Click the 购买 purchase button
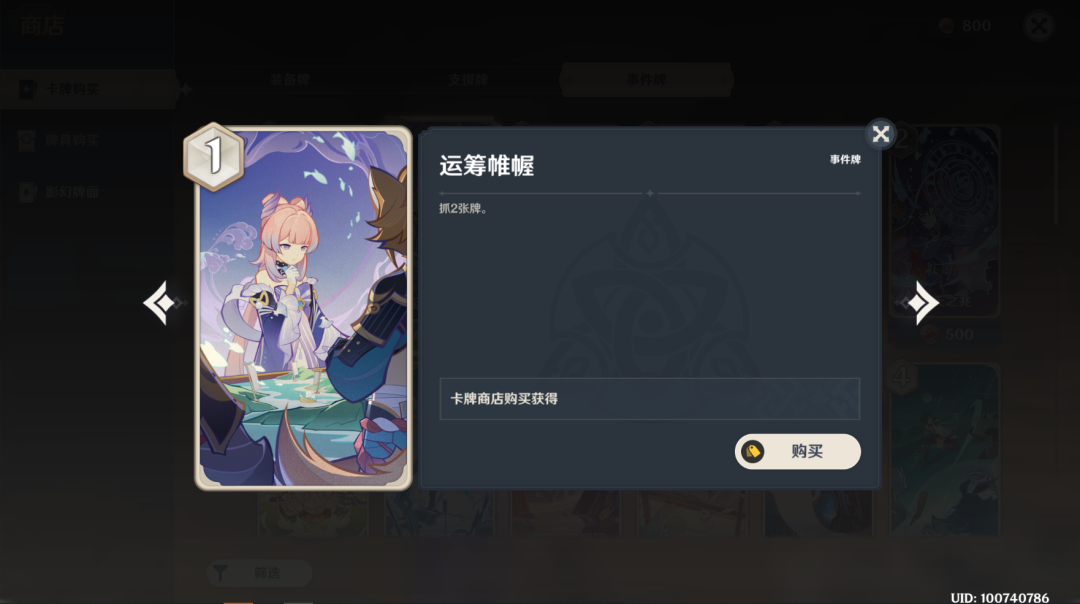Viewport: 1080px width, 604px height. [x=798, y=452]
